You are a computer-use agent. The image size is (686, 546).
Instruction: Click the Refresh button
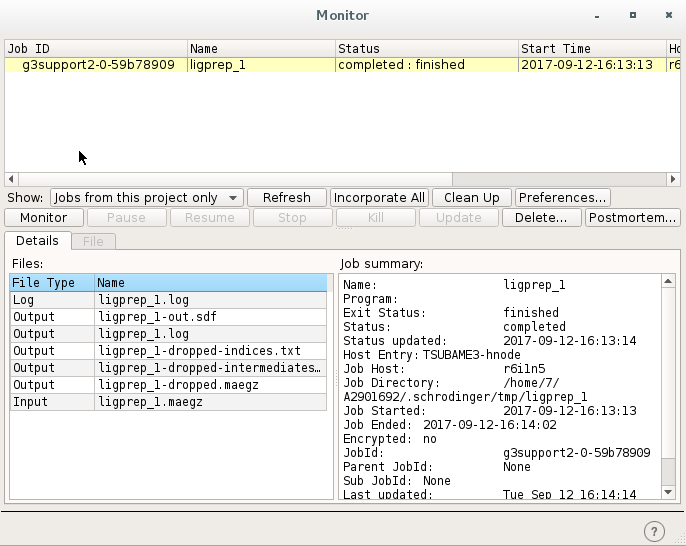pyautogui.click(x=286, y=198)
